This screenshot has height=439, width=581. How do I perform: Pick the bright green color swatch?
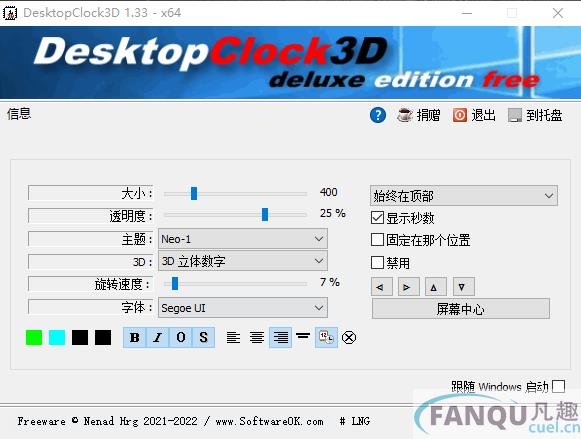pos(34,337)
